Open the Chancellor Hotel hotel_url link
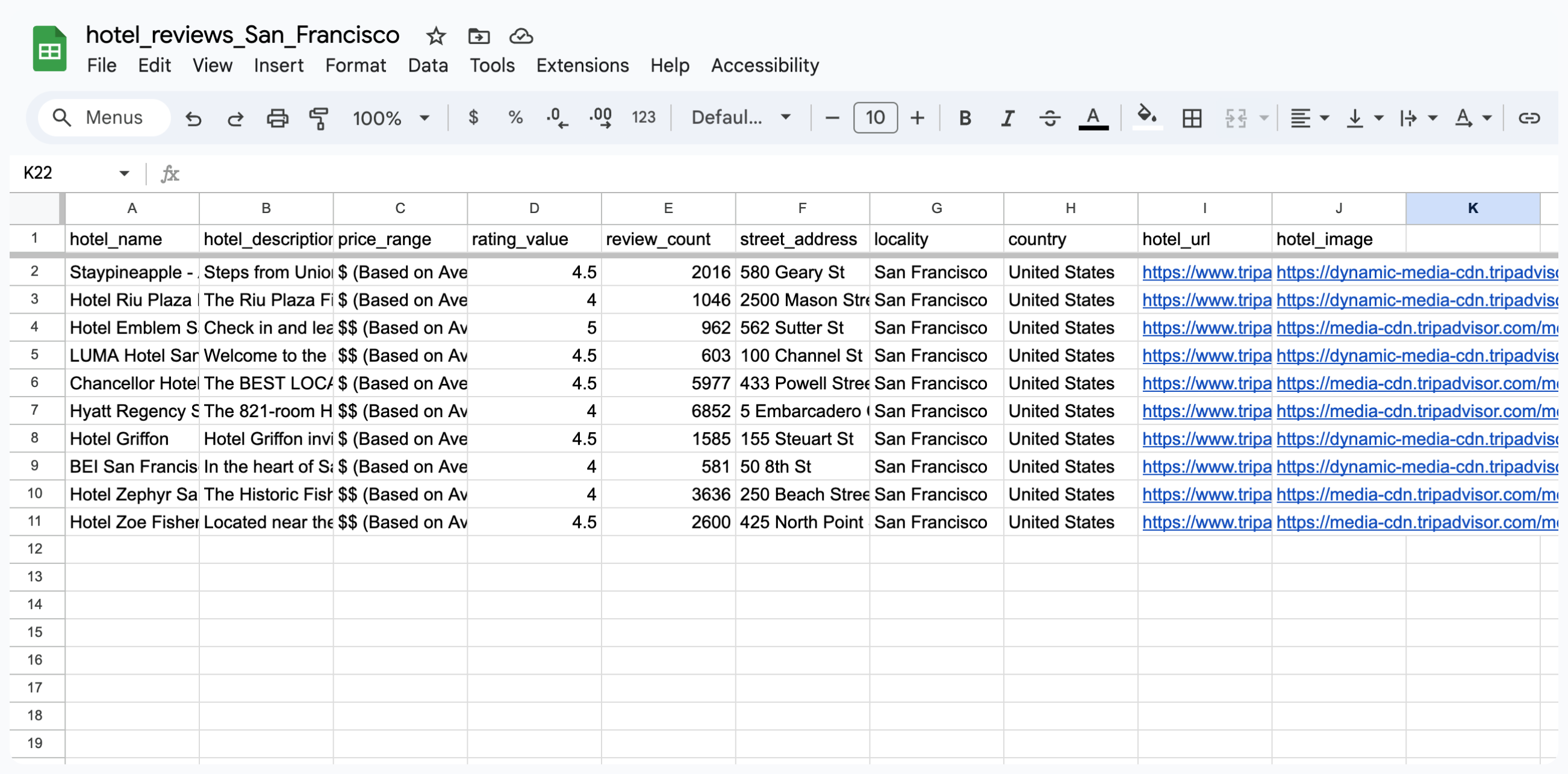The image size is (1568, 774). coord(1207,383)
